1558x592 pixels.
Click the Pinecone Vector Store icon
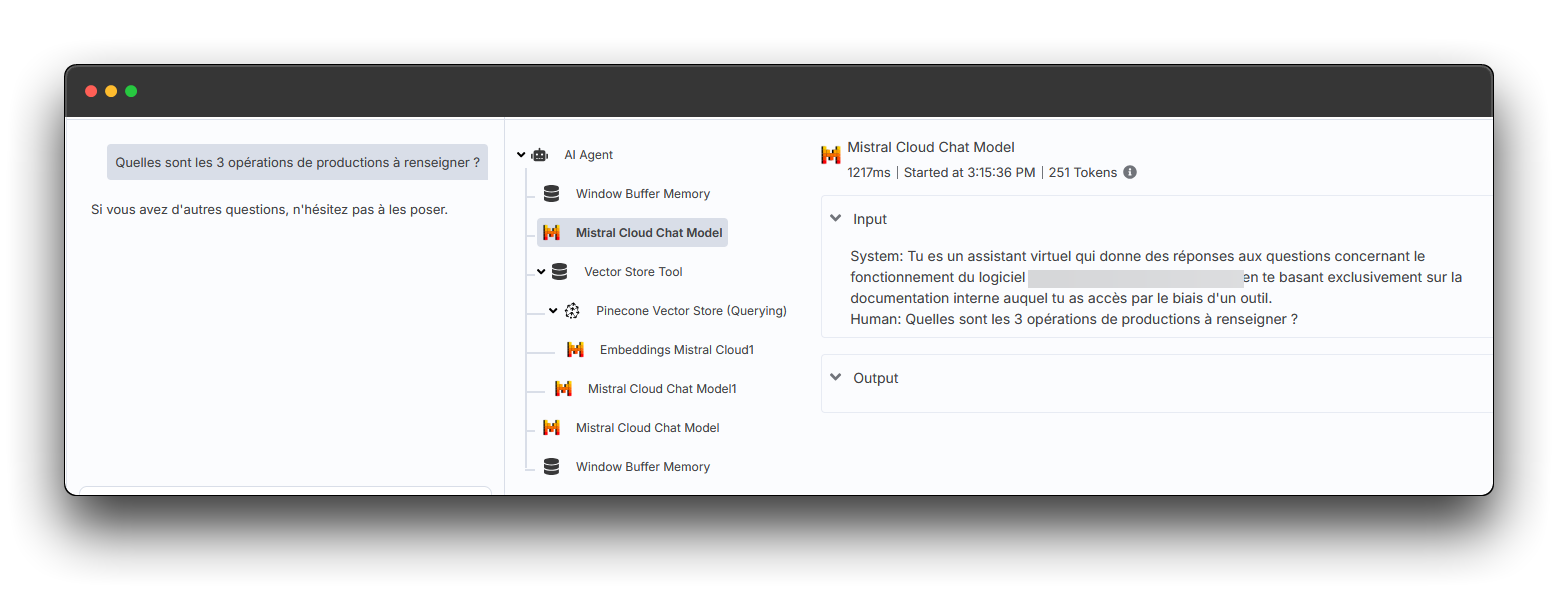pyautogui.click(x=572, y=311)
